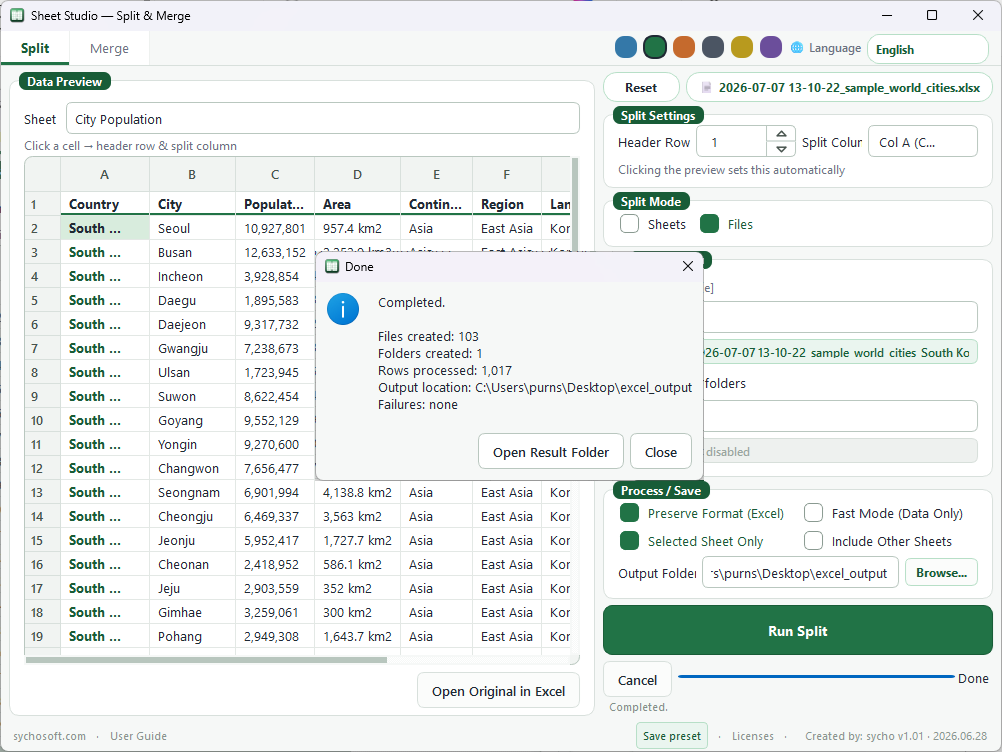This screenshot has height=752, width=1002.
Task: Click the City header cell
Action: (192, 204)
